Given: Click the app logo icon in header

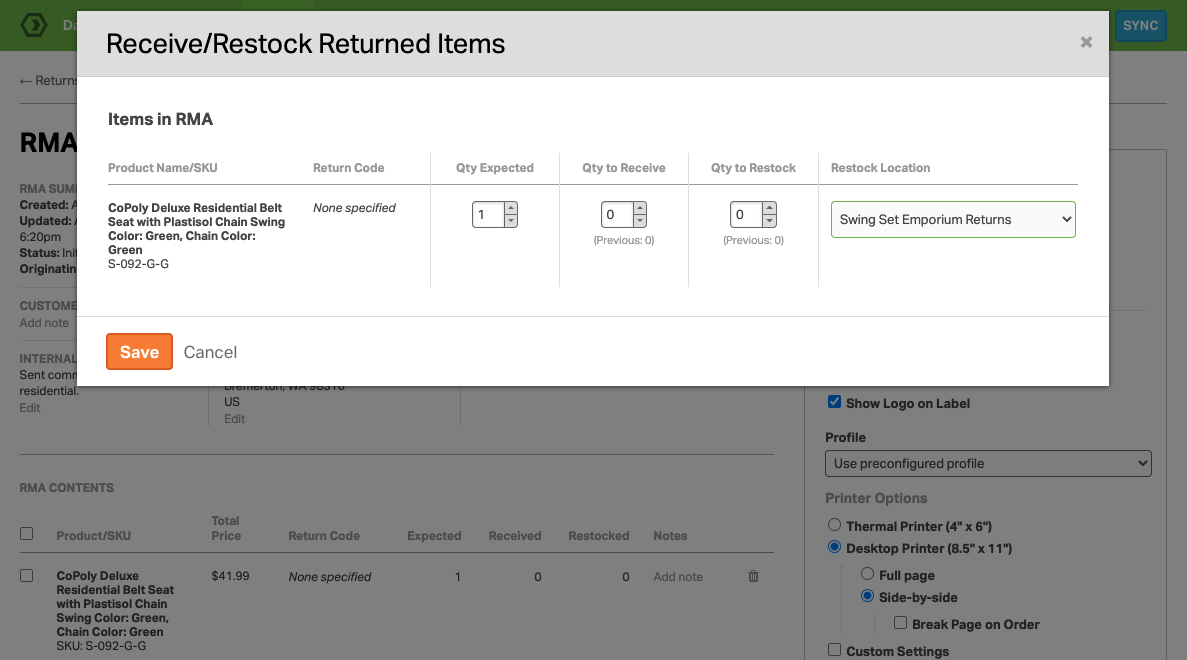Looking at the screenshot, I should (x=34, y=25).
